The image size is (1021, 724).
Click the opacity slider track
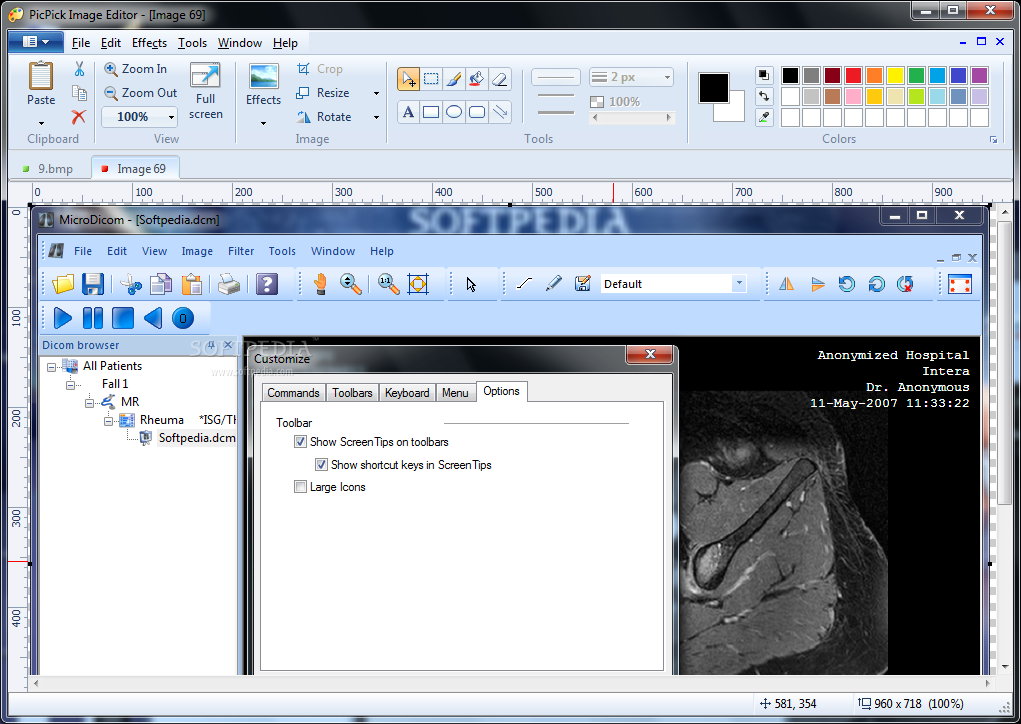point(632,118)
